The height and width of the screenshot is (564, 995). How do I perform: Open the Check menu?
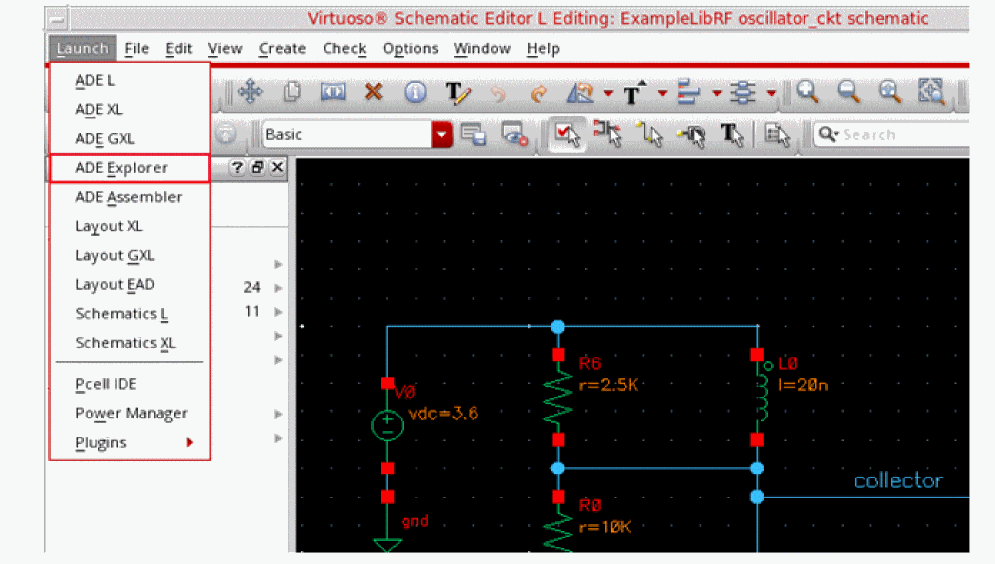344,48
